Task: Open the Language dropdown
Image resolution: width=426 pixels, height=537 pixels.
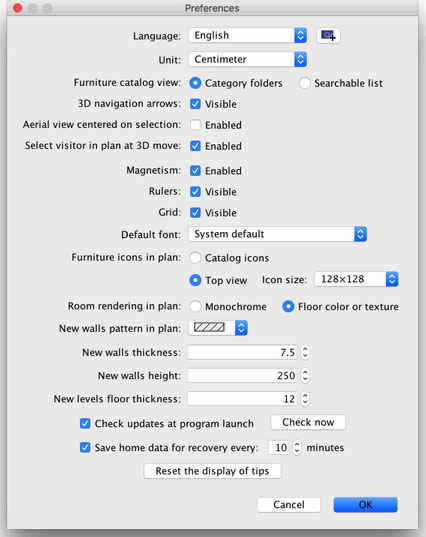Action: (248, 35)
